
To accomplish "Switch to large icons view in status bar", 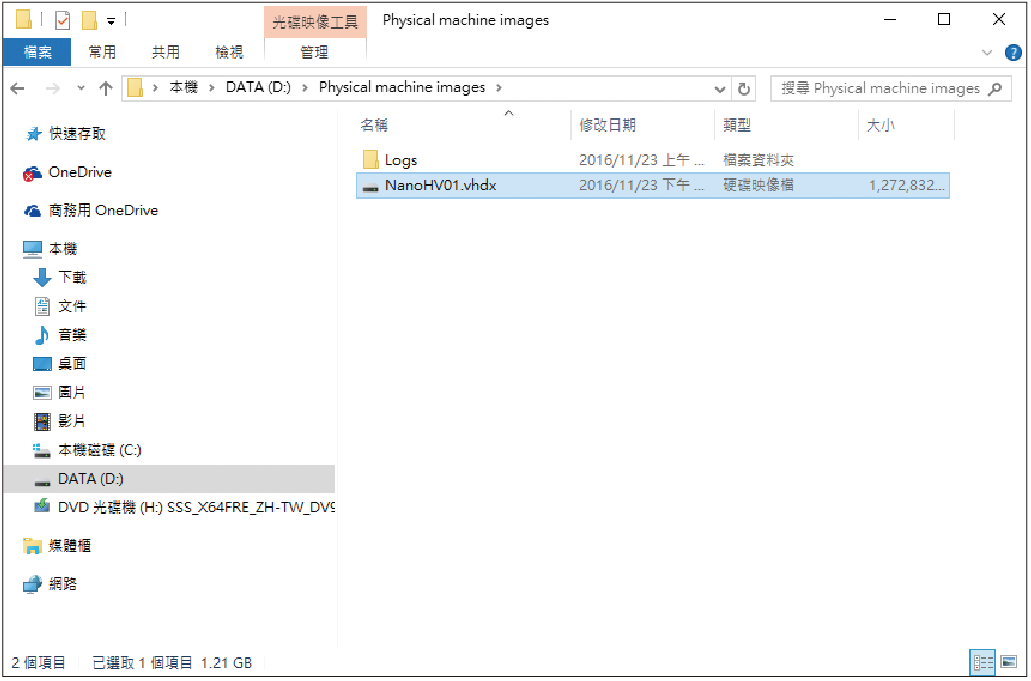I will [x=1009, y=662].
